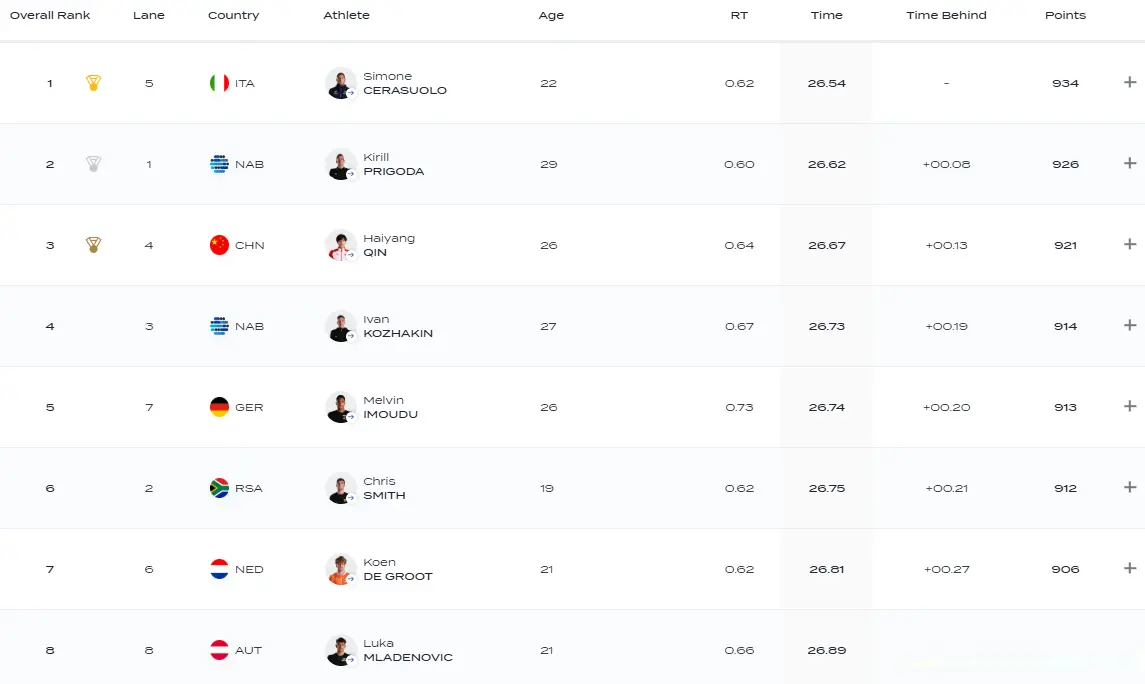Click the Austria flag icon
This screenshot has width=1145, height=684.
tap(219, 650)
